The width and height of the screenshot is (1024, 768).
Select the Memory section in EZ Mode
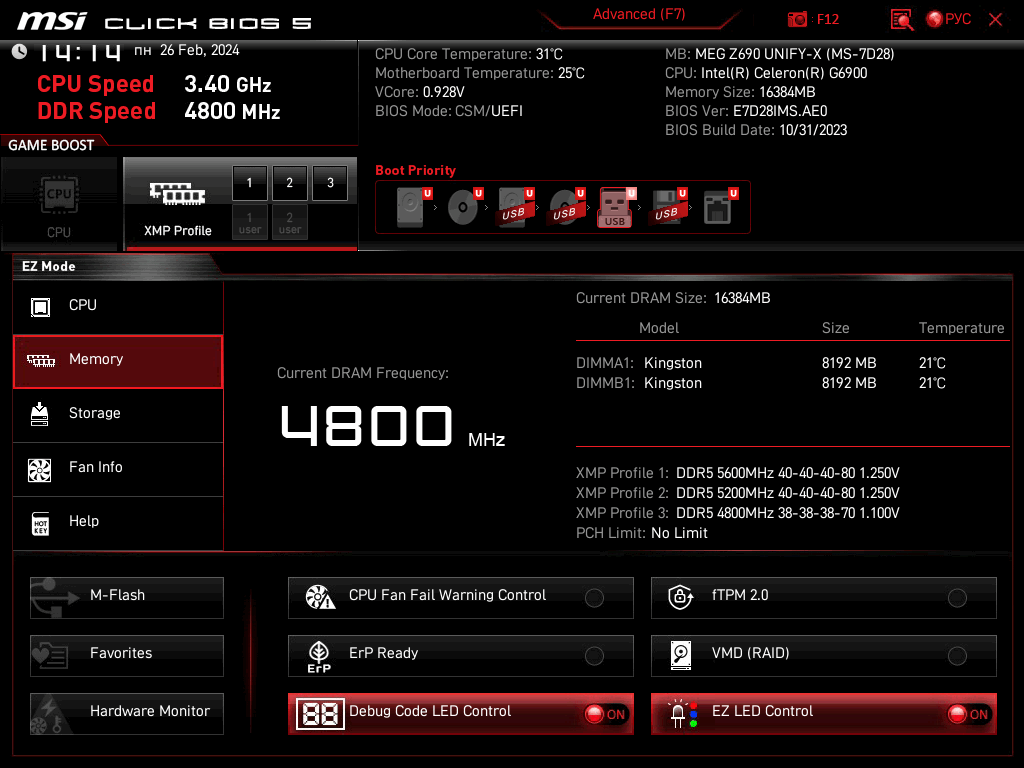coord(118,361)
